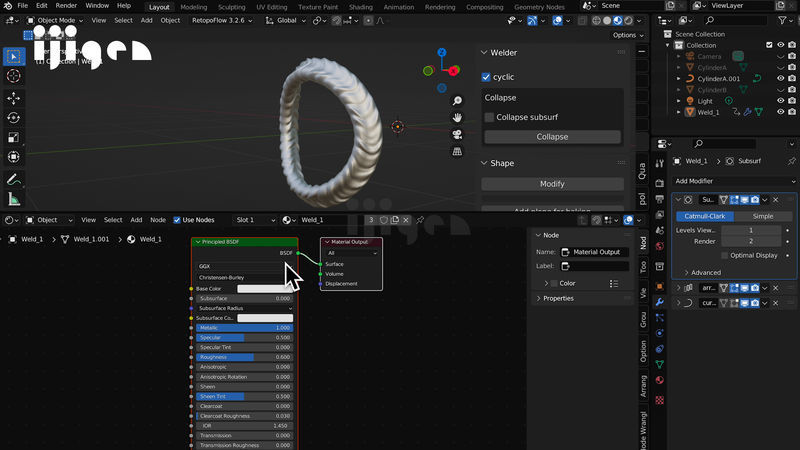This screenshot has width=800, height=450.
Task: Activate the Annotate pencil tool
Action: [14, 180]
